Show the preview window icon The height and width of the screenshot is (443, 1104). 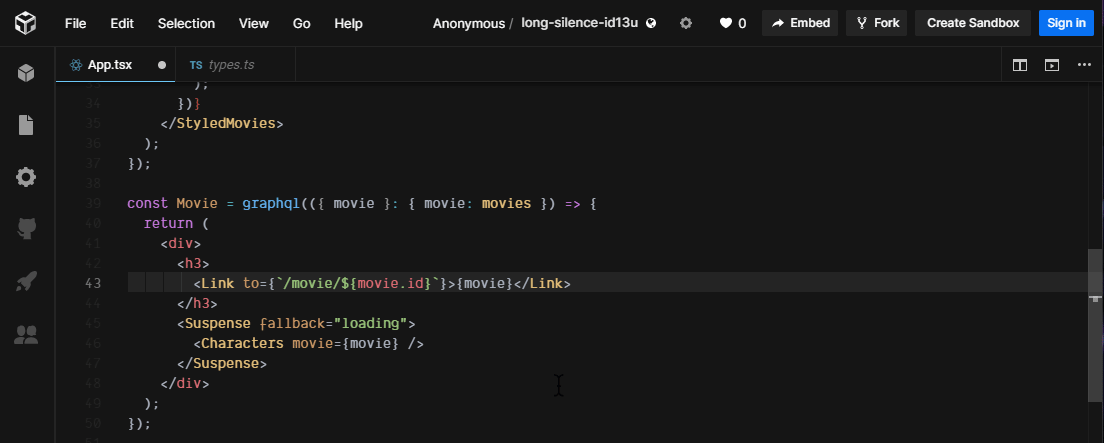pyautogui.click(x=1052, y=65)
